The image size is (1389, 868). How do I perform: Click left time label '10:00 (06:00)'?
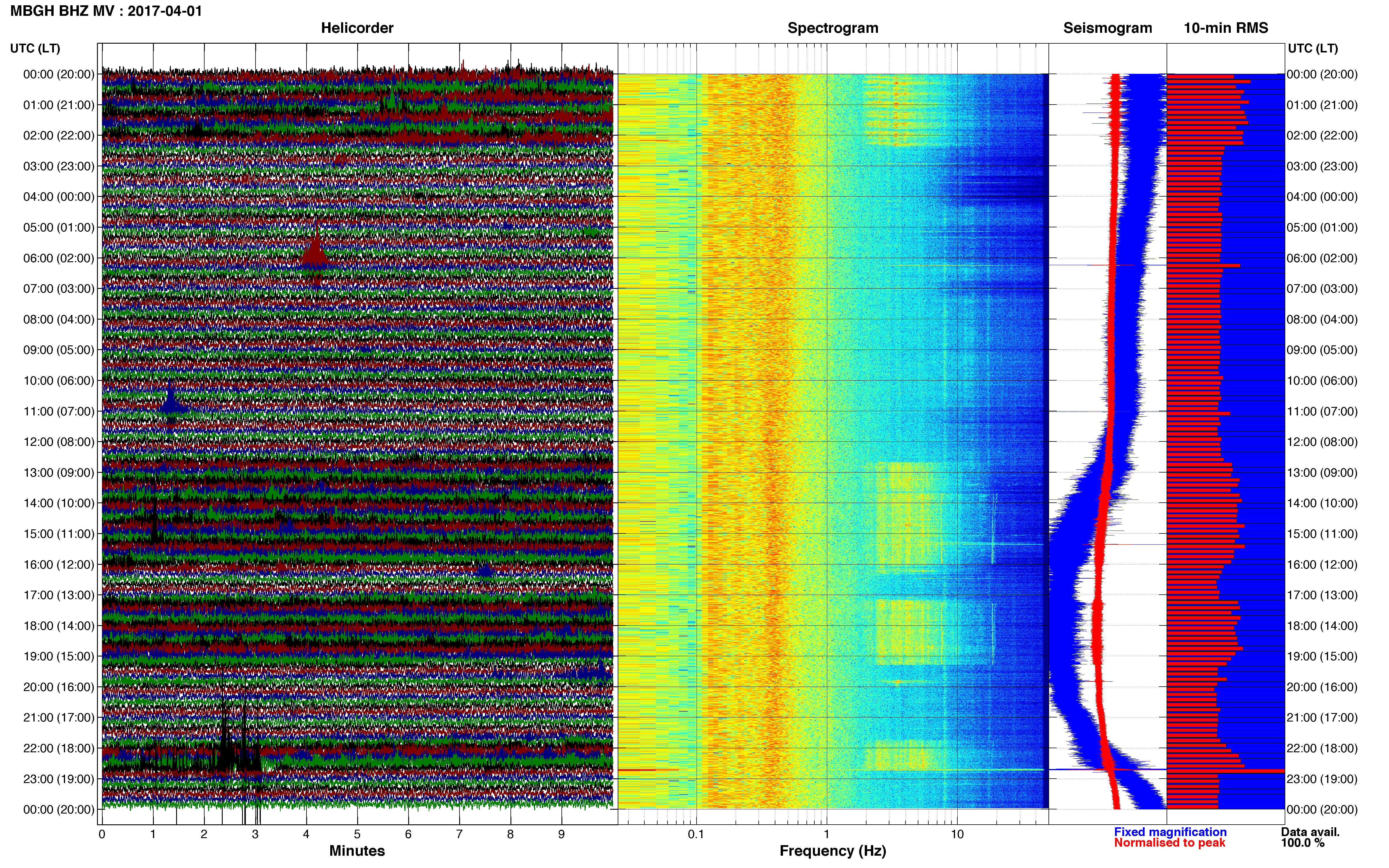59,381
